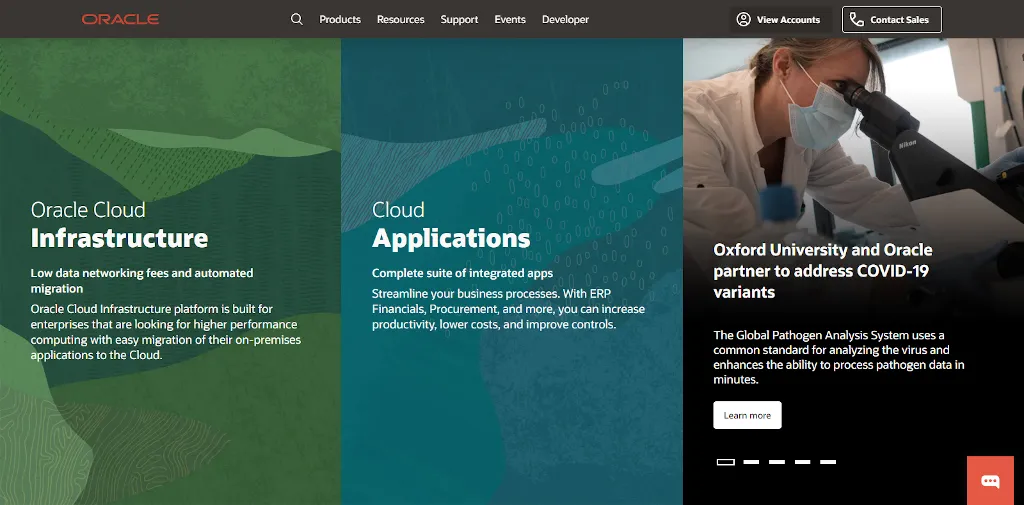Select the first carousel slide indicator
Screen dimensions: 1024x505
pyautogui.click(x=726, y=462)
